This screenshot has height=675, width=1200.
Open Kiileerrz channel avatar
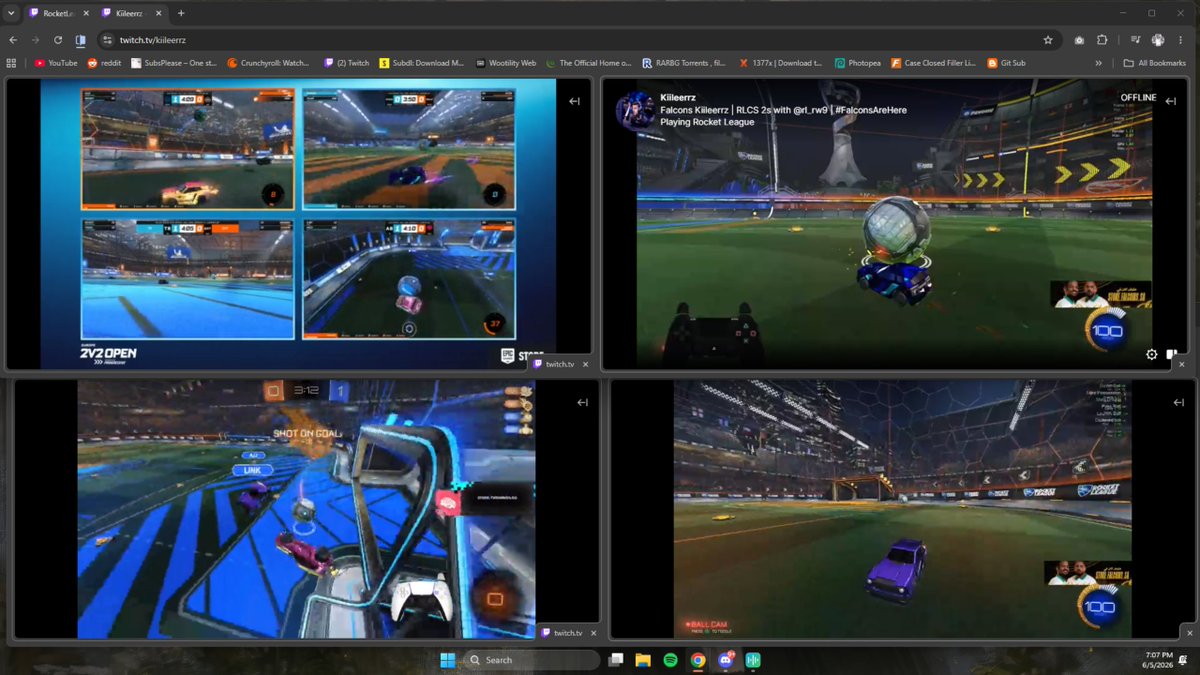[635, 110]
